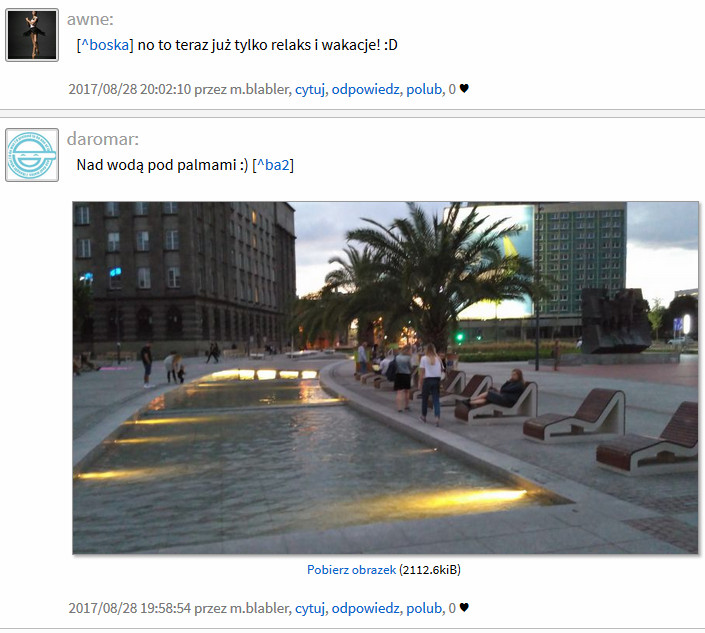Click cytuj on daromar's post
The width and height of the screenshot is (705, 633).
coord(310,608)
